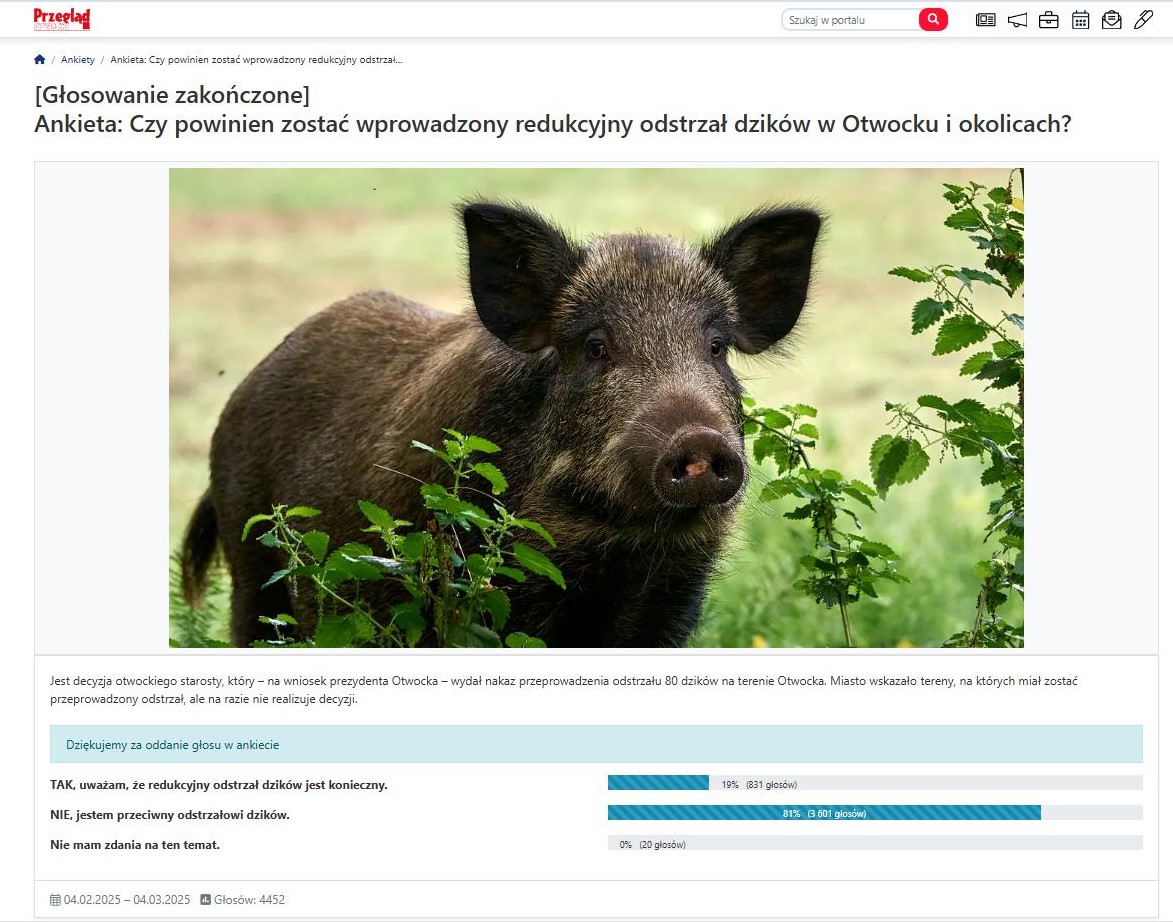Click the truncated Ankieta breadcrumb entry
The width and height of the screenshot is (1173, 922).
click(x=256, y=60)
